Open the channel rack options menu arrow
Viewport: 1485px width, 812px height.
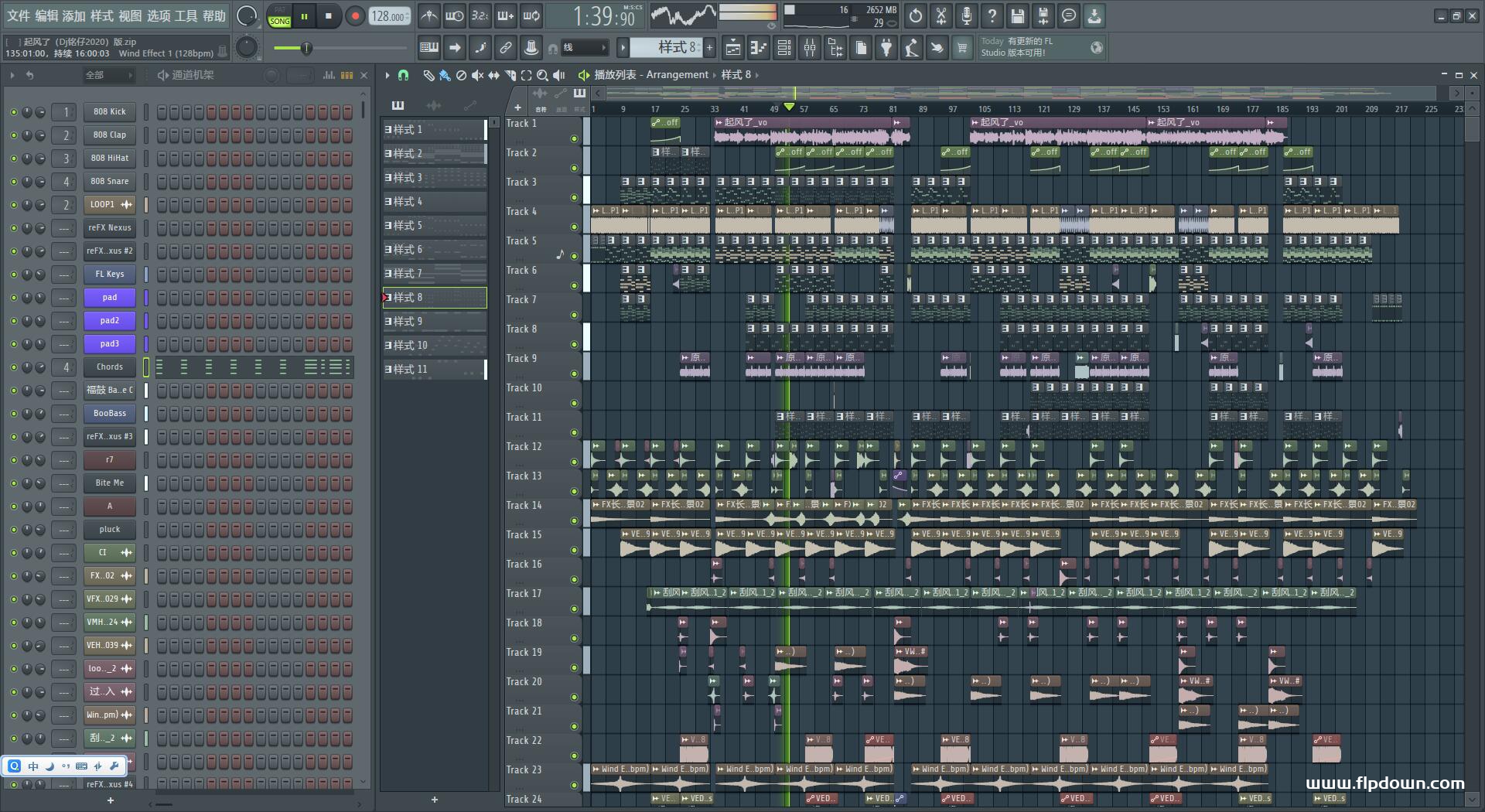pyautogui.click(x=12, y=75)
